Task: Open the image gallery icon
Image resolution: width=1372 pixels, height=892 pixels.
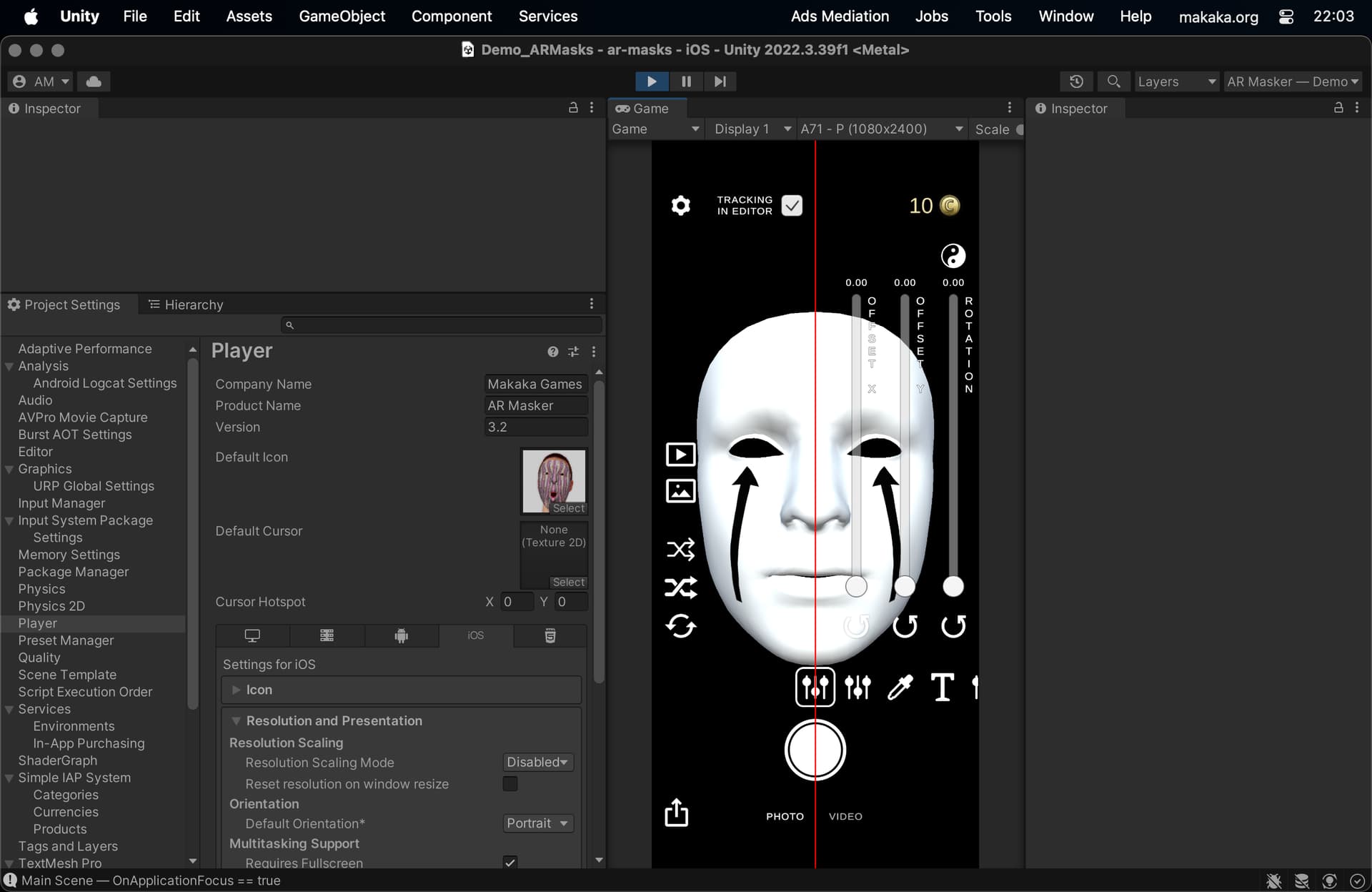Action: [680, 491]
